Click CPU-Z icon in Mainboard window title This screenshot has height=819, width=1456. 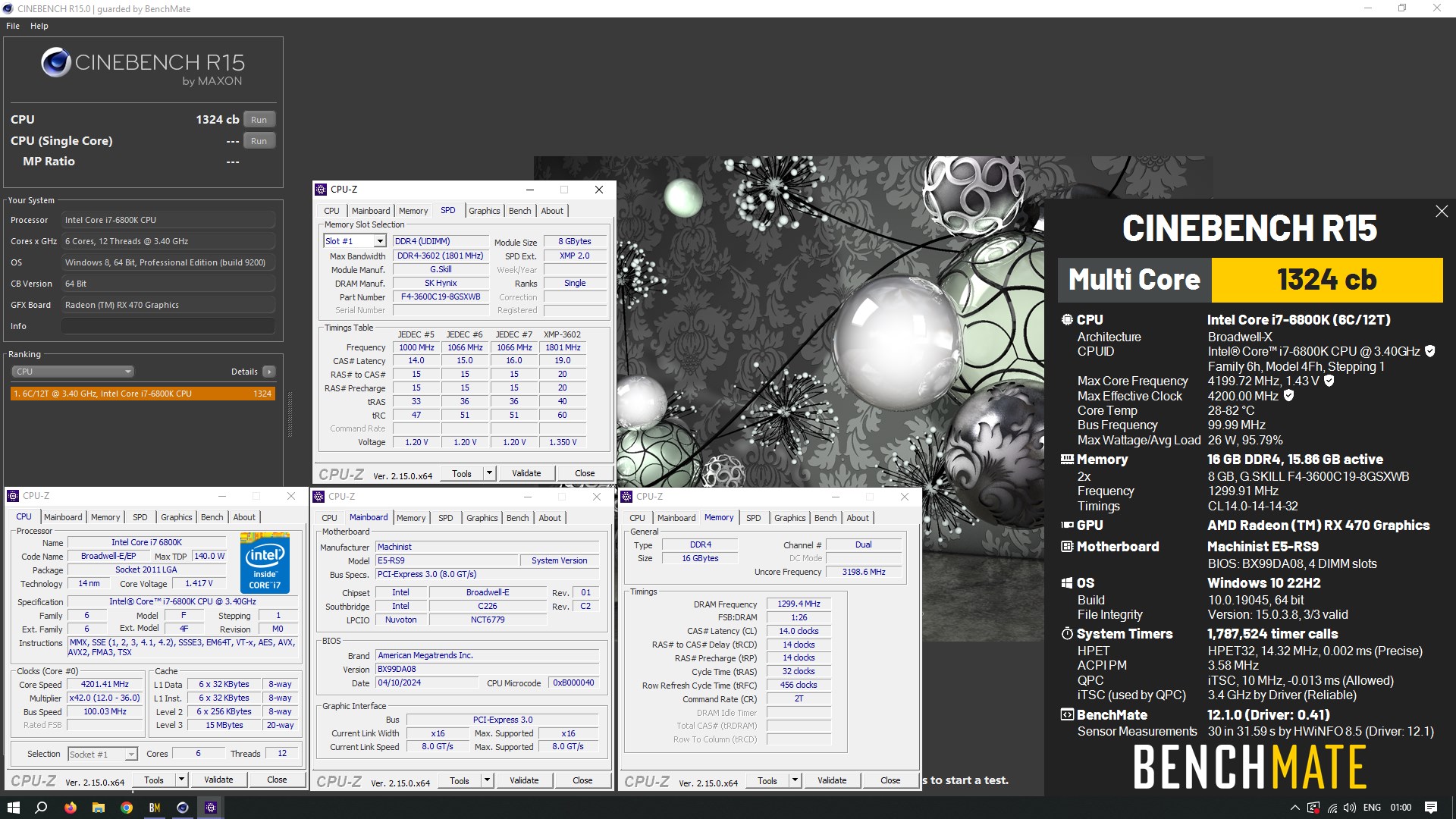click(319, 497)
